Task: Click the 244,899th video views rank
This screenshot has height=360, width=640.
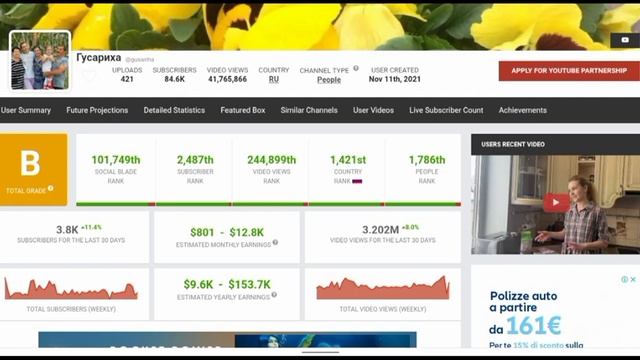Action: point(271,160)
